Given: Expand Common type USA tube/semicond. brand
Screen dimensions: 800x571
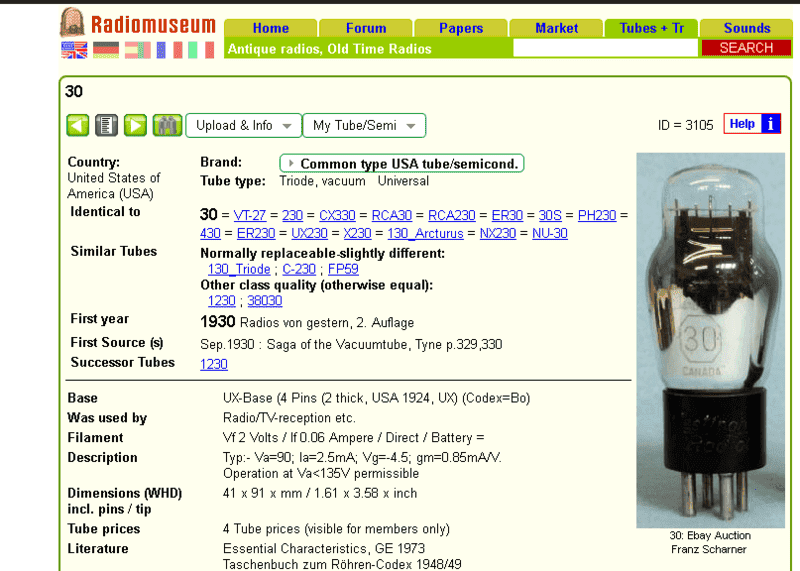Looking at the screenshot, I should 402,163.
